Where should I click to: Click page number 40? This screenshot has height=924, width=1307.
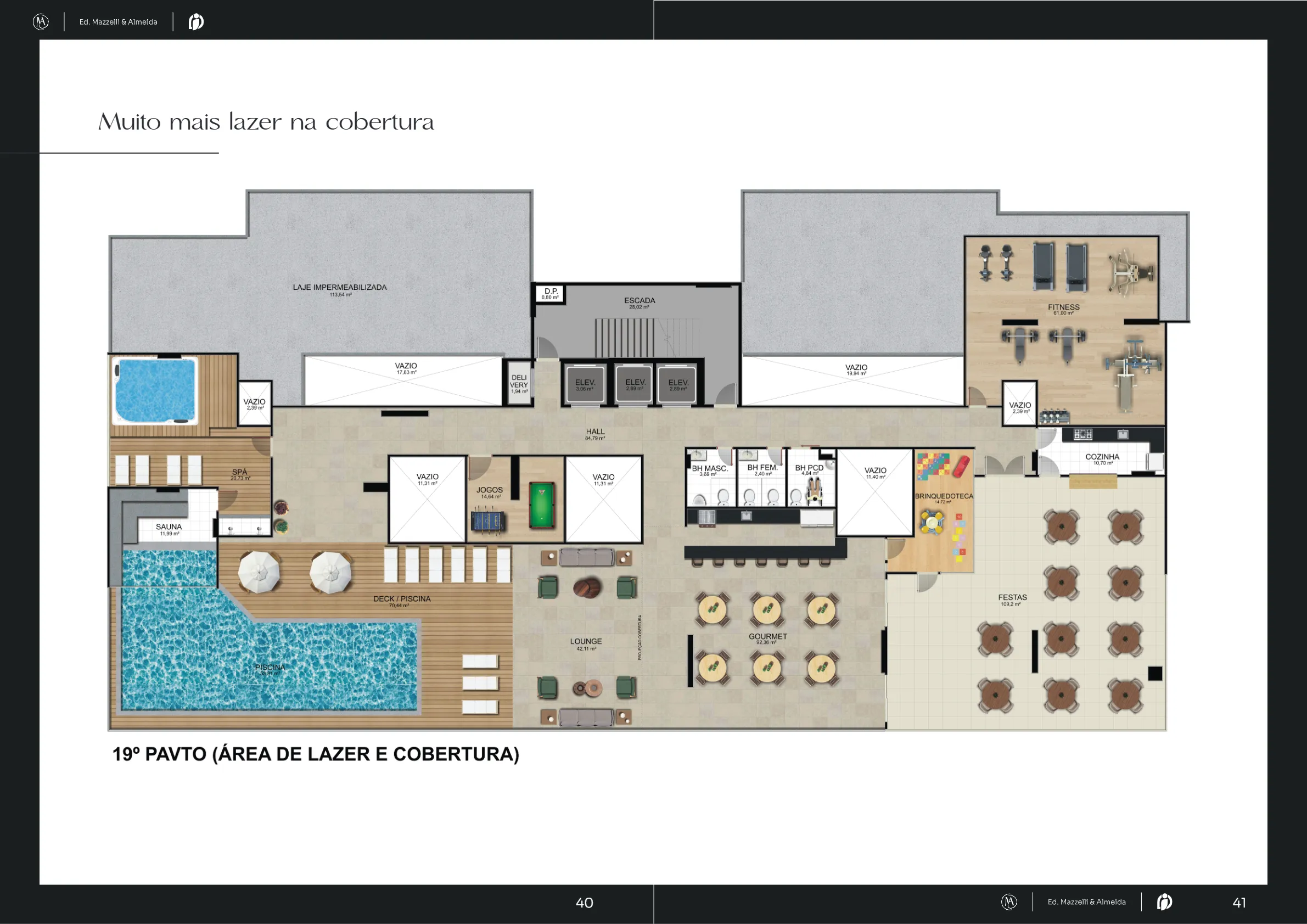click(584, 903)
